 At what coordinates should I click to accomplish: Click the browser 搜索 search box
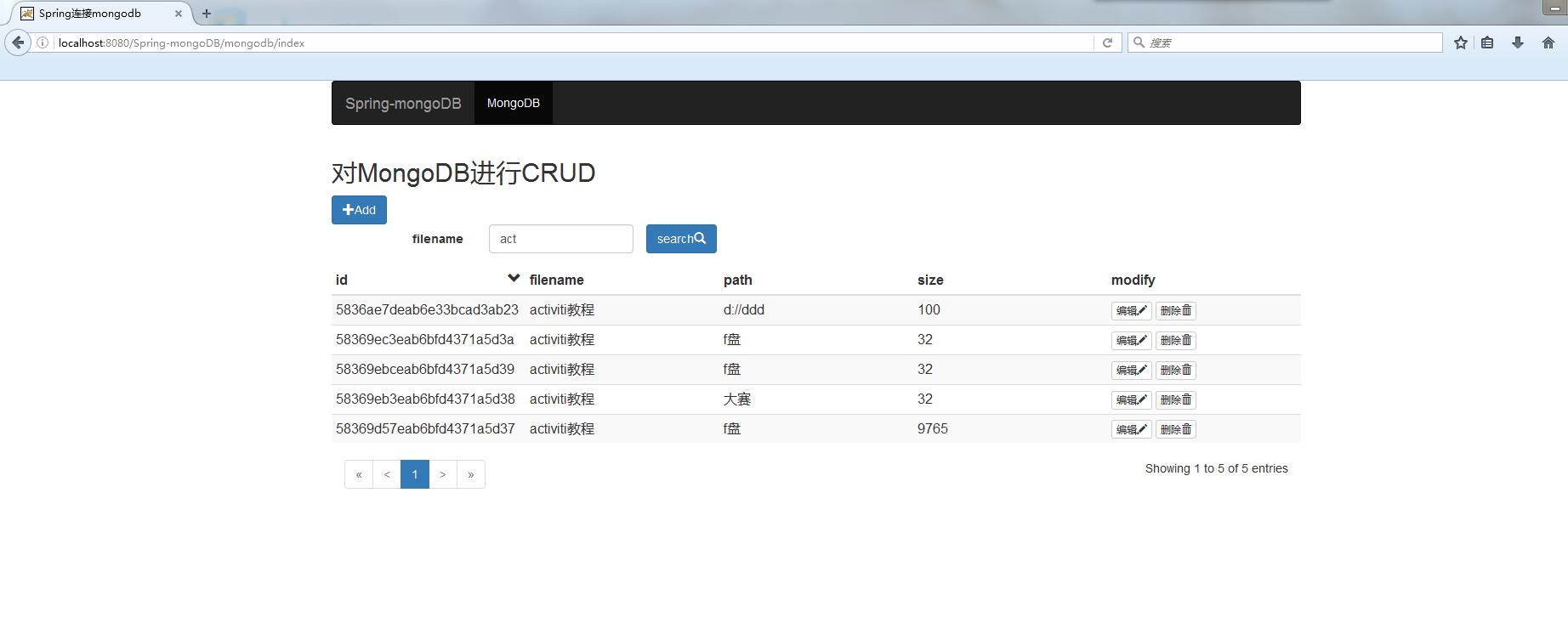coord(1285,42)
